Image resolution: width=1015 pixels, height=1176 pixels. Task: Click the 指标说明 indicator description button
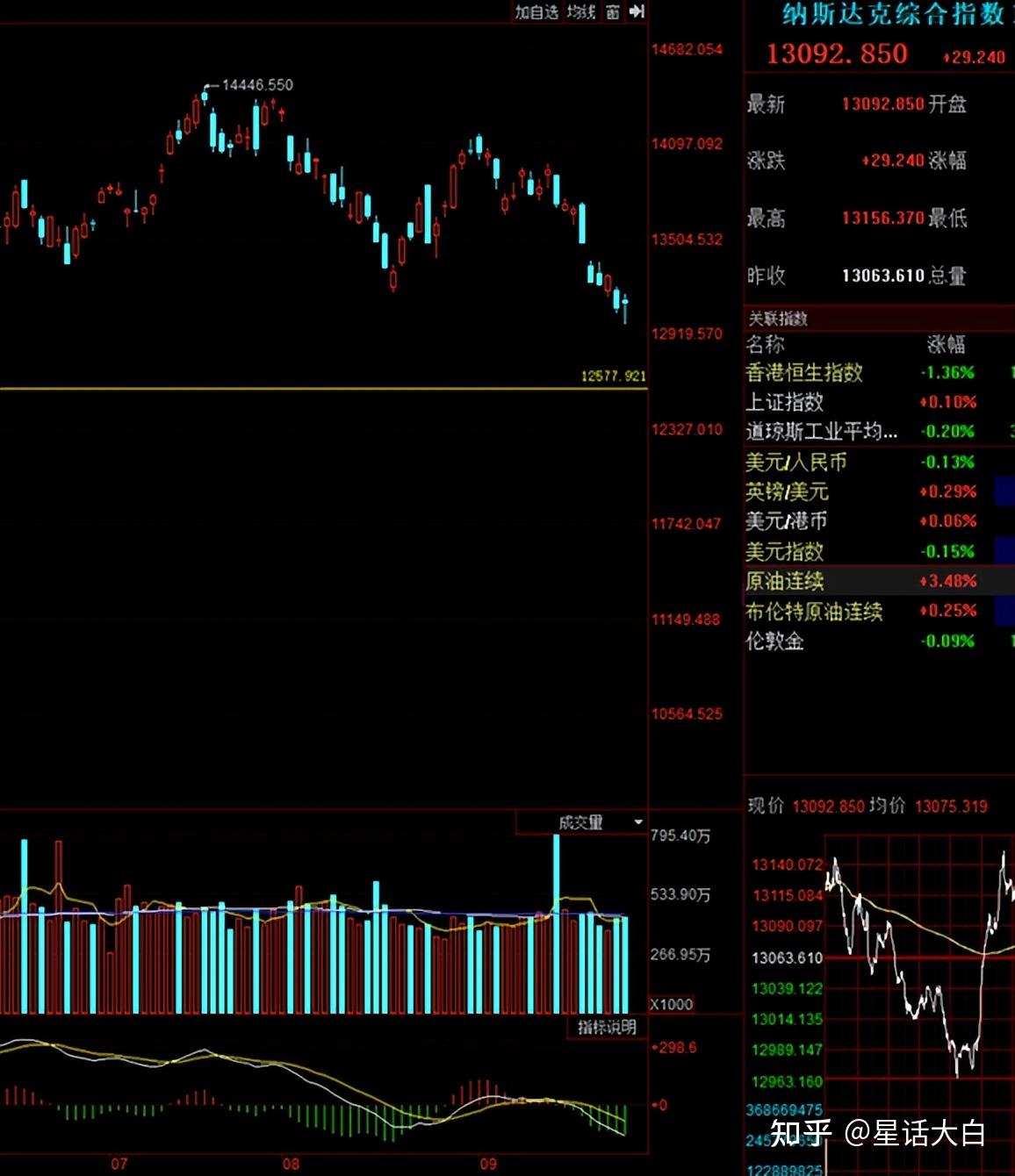tap(606, 1027)
